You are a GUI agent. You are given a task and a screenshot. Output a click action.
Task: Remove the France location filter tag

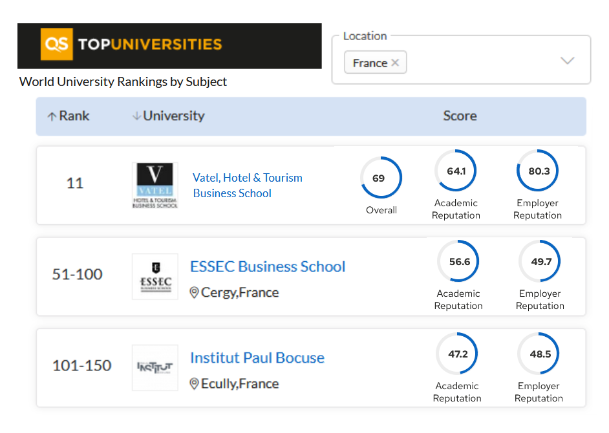point(395,63)
